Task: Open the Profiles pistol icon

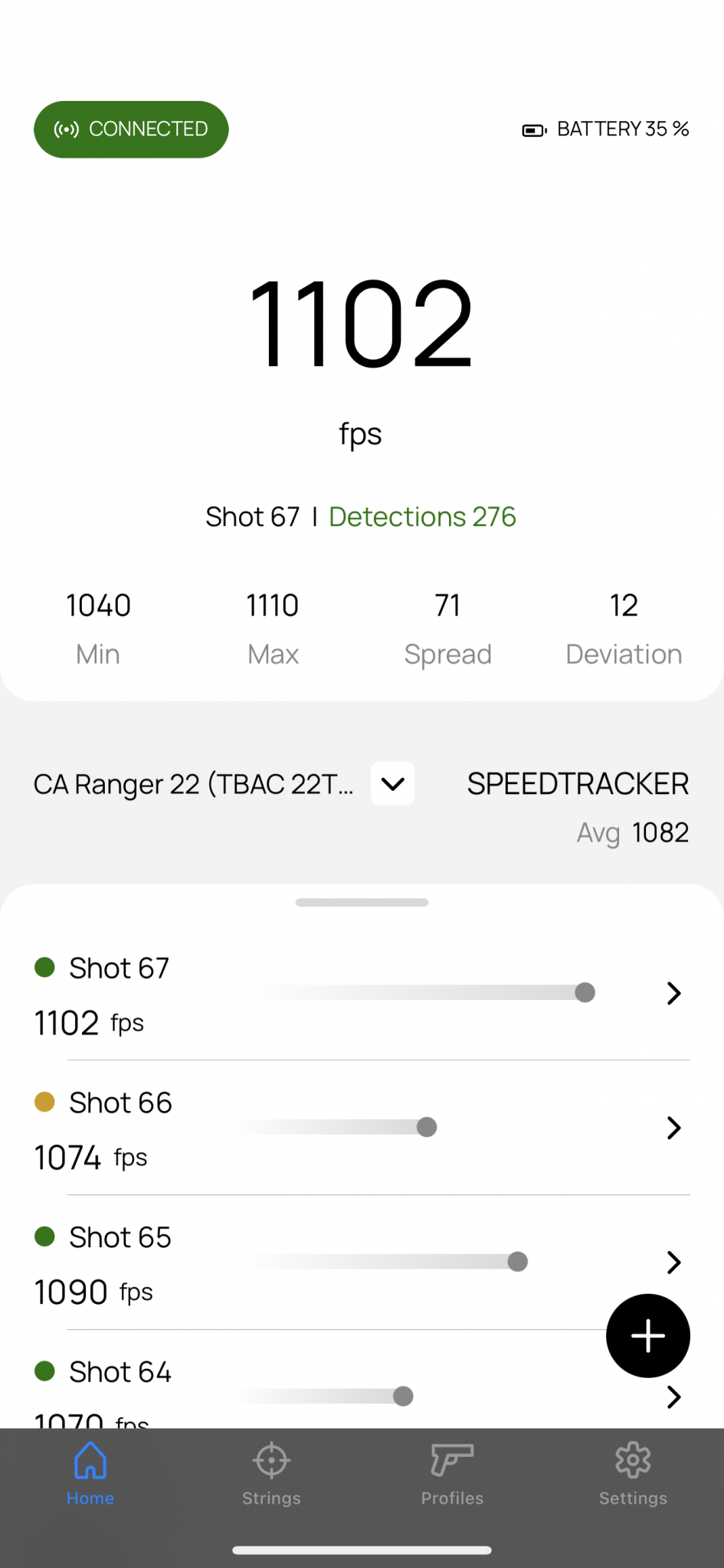Action: pyautogui.click(x=452, y=1459)
